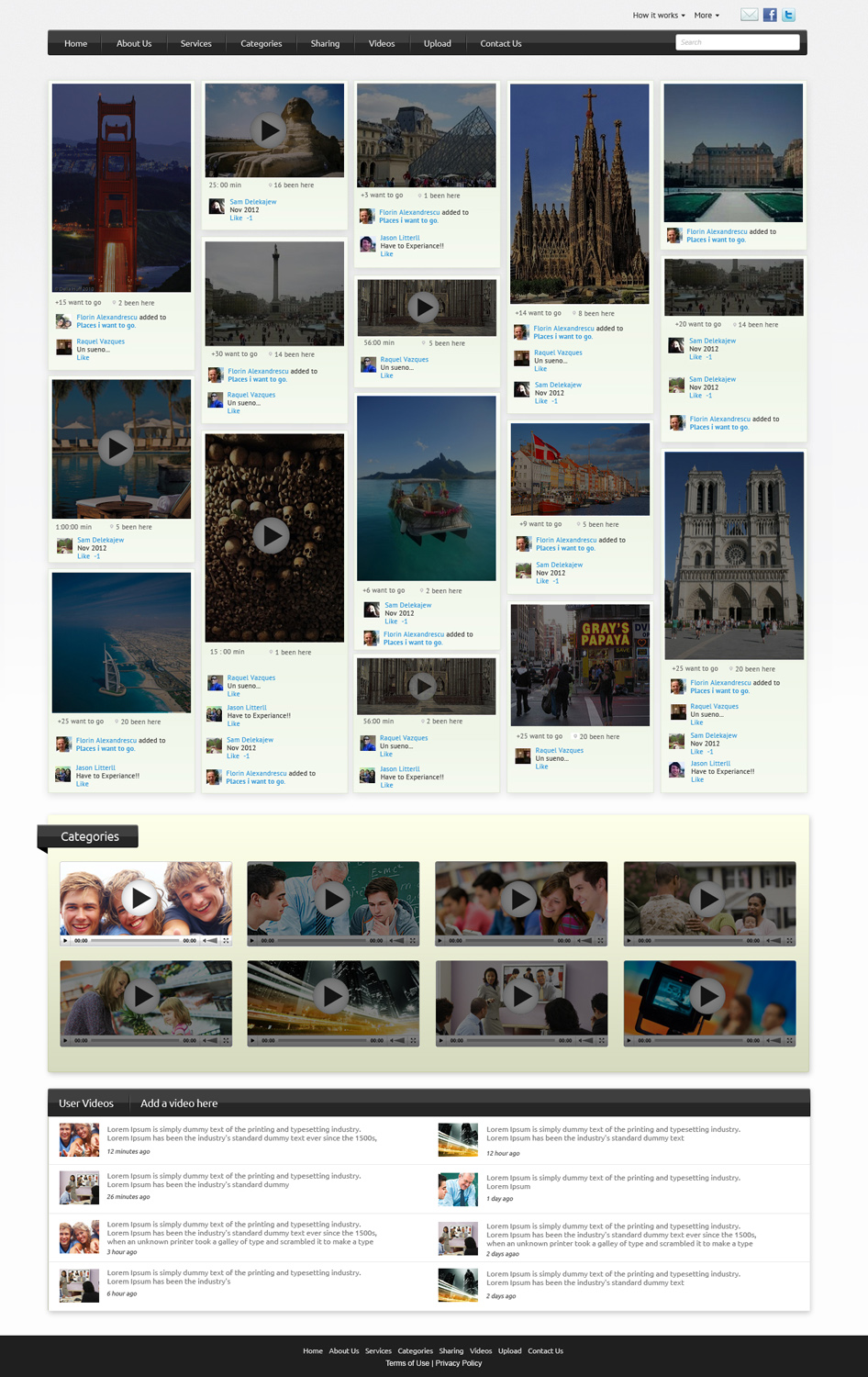Click volume icon on camera monitor video

tap(773, 1041)
